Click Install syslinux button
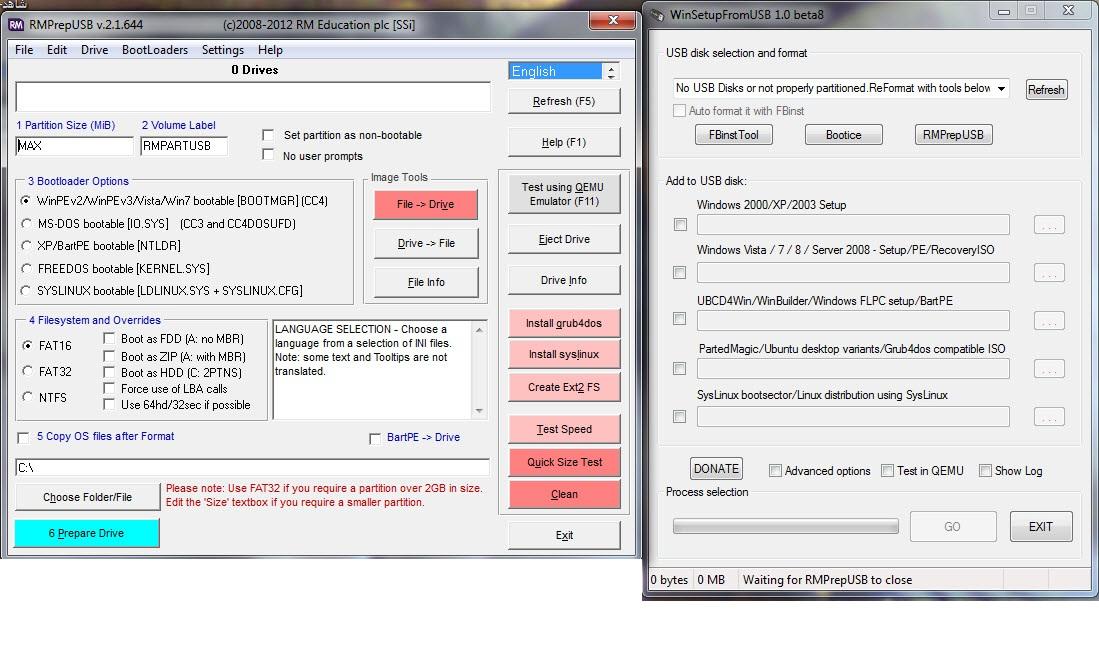Image resolution: width=1099 pixels, height=654 pixels. pyautogui.click(x=564, y=354)
